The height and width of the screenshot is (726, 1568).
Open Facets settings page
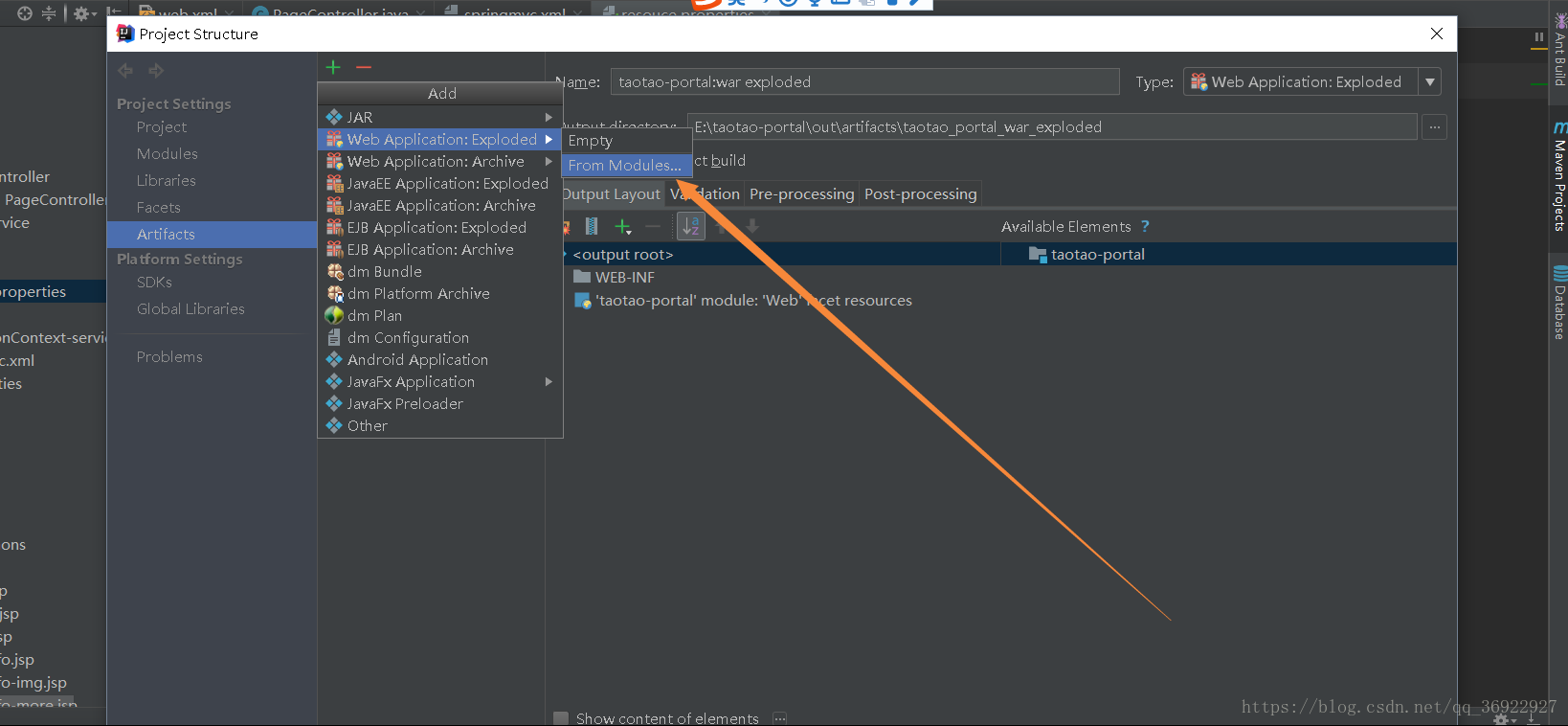click(x=159, y=207)
